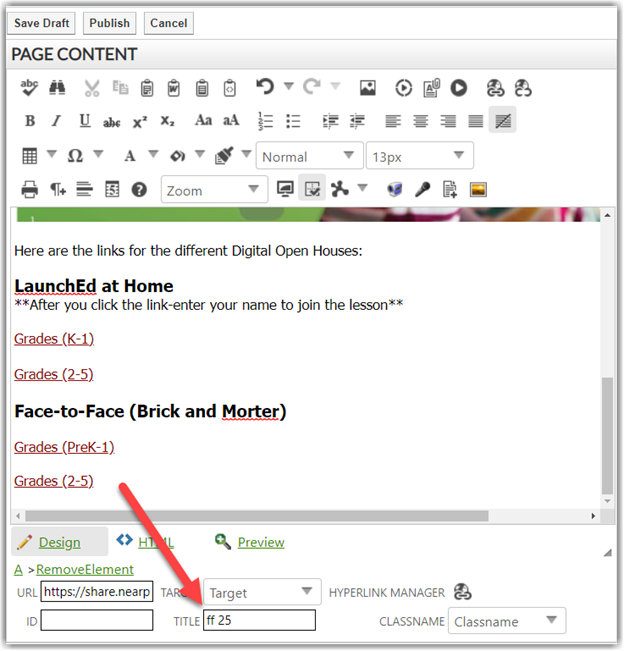Click the A element path link
Screen dimensions: 624x651
point(18,570)
